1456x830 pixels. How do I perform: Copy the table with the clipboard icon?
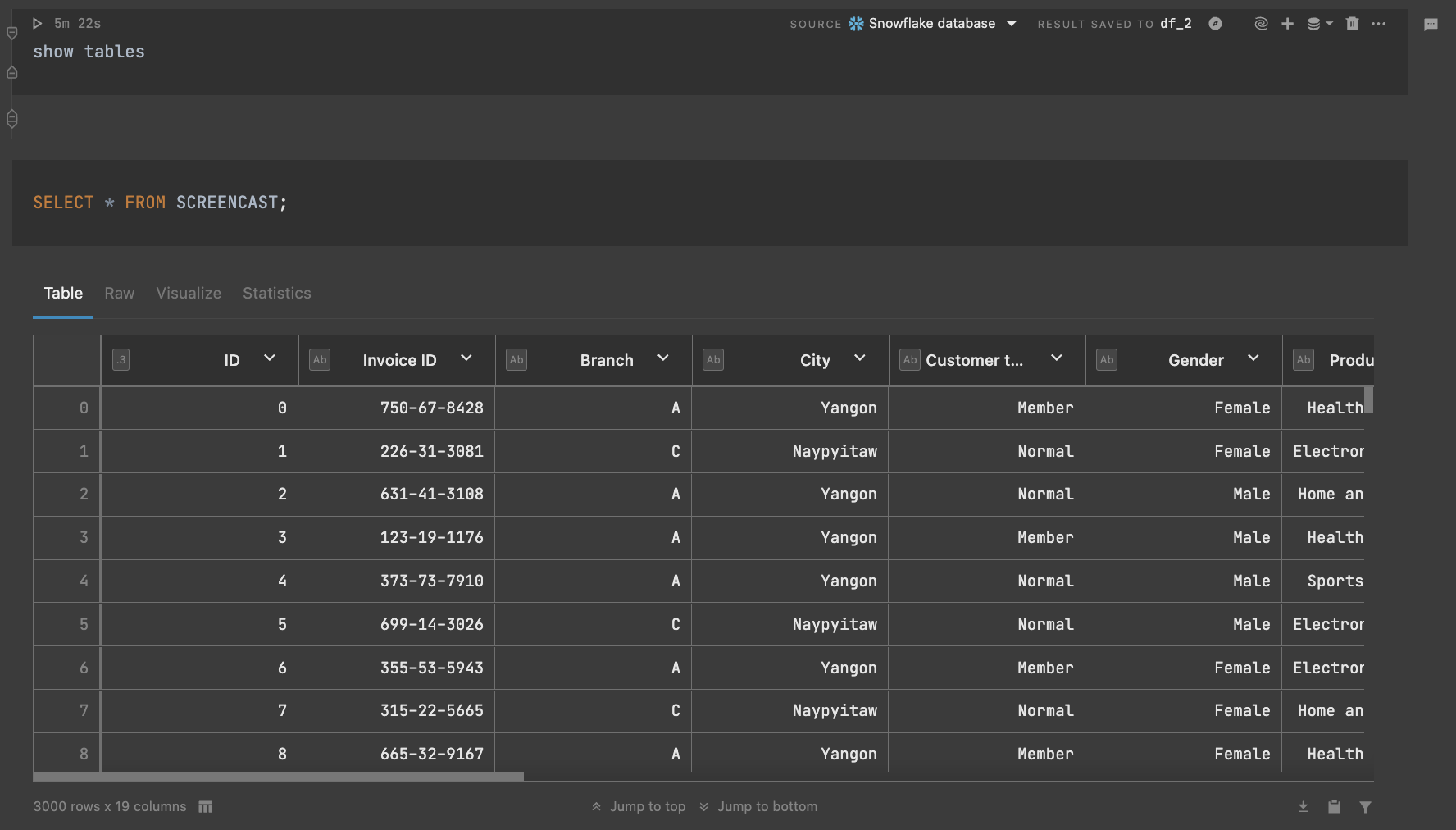tap(1334, 807)
